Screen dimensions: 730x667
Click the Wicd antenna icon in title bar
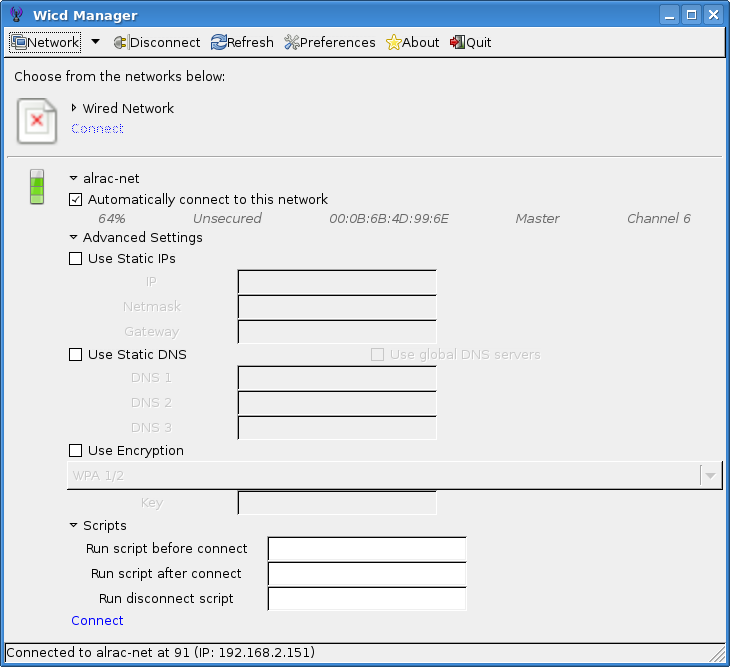click(16, 15)
